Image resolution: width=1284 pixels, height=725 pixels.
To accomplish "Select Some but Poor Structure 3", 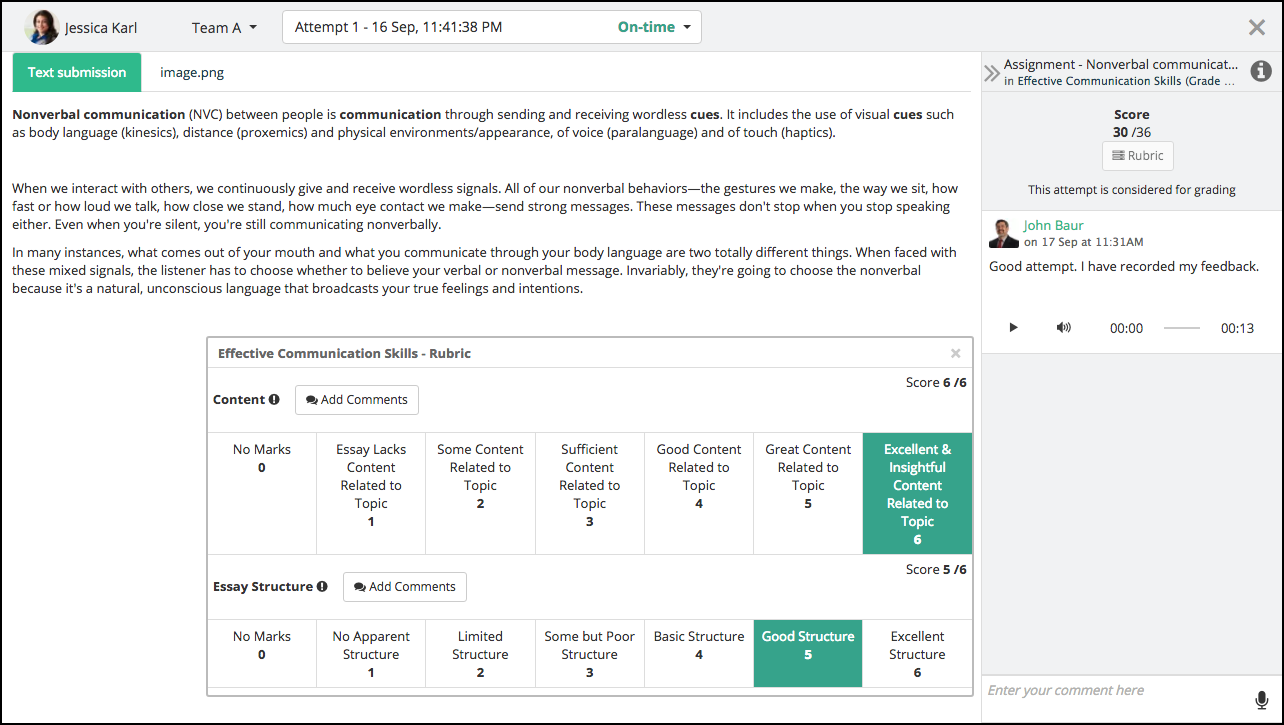I will 590,654.
